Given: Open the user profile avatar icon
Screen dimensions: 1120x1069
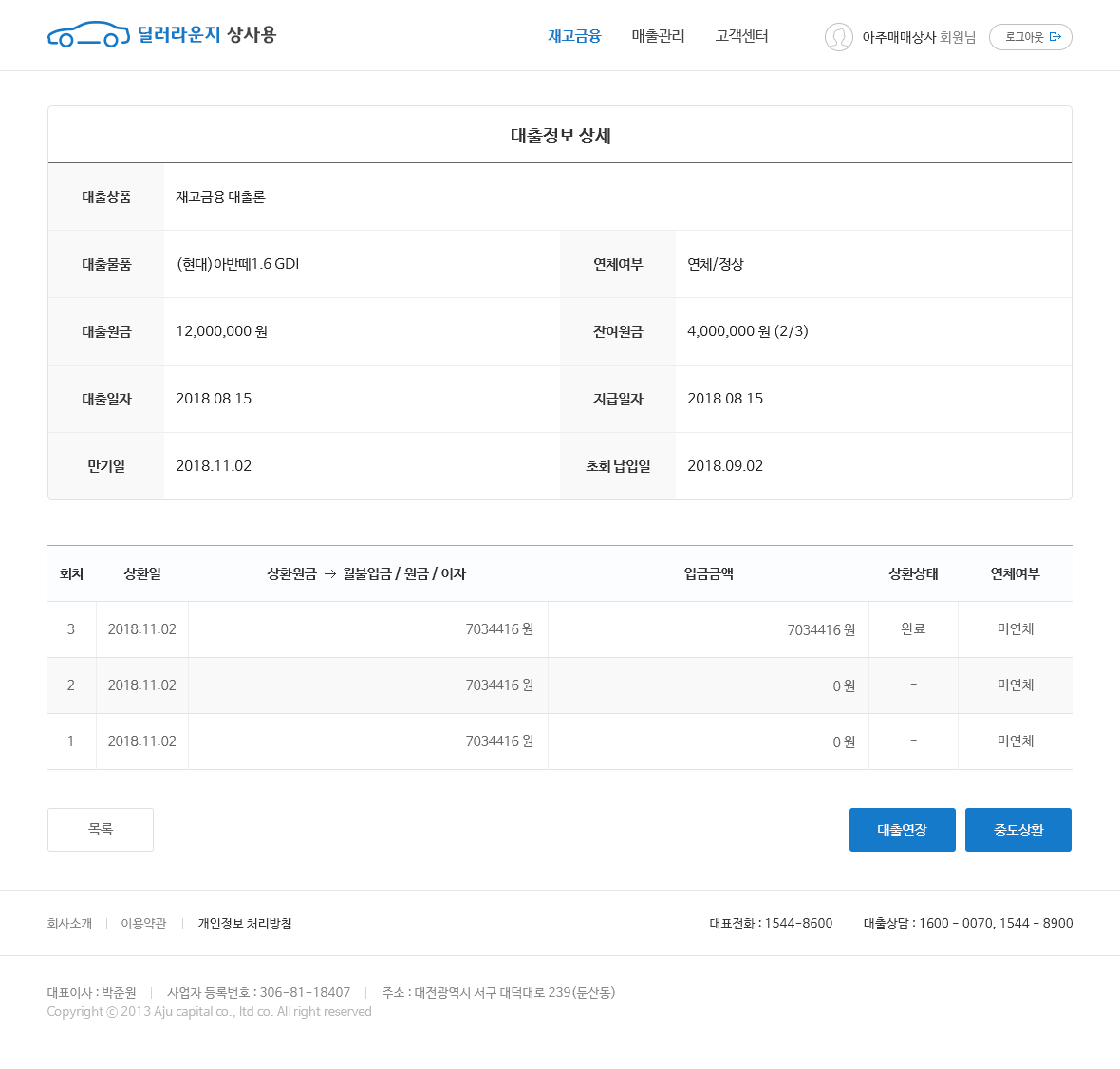Looking at the screenshot, I should point(839,37).
